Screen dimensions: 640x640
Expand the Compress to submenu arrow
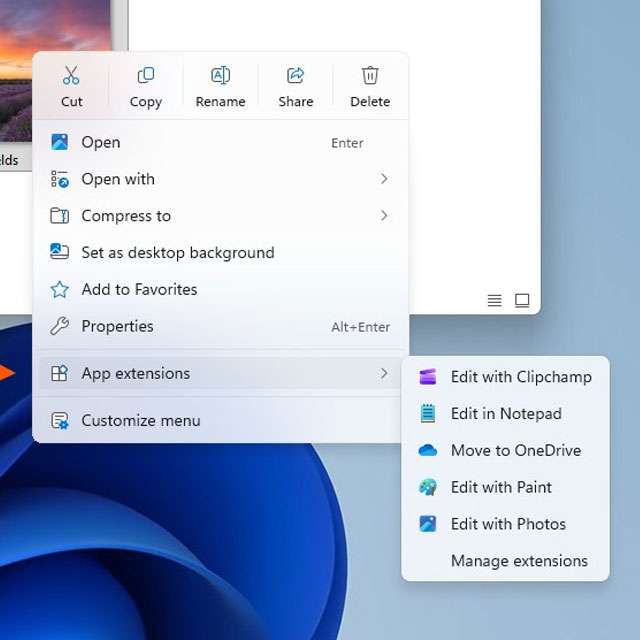384,216
